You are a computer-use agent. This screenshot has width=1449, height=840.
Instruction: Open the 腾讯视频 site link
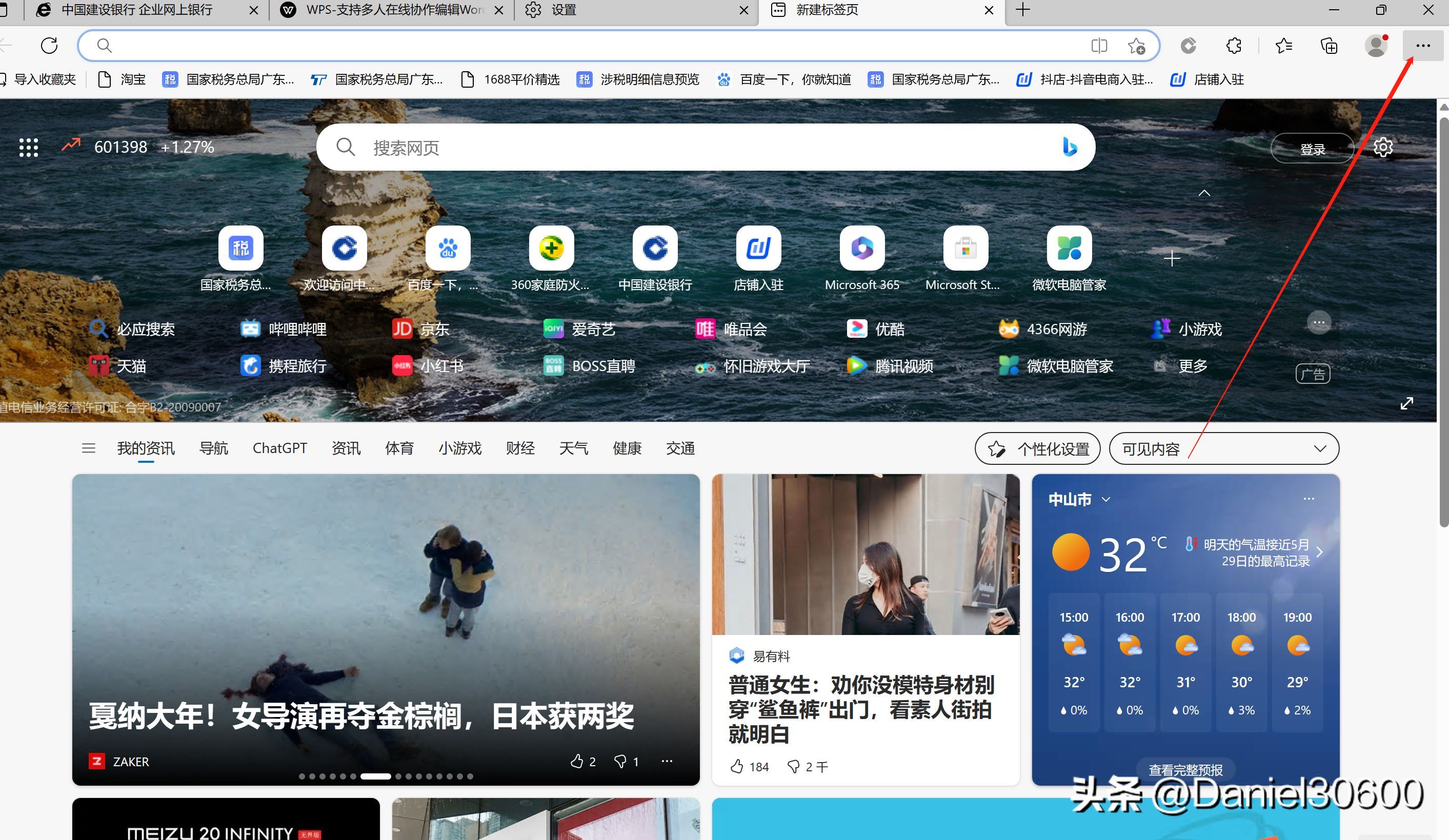(x=890, y=366)
